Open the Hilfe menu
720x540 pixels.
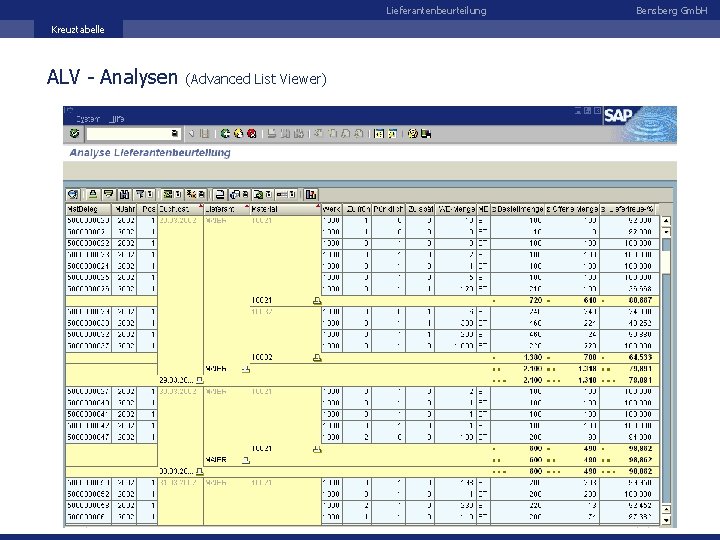click(117, 119)
